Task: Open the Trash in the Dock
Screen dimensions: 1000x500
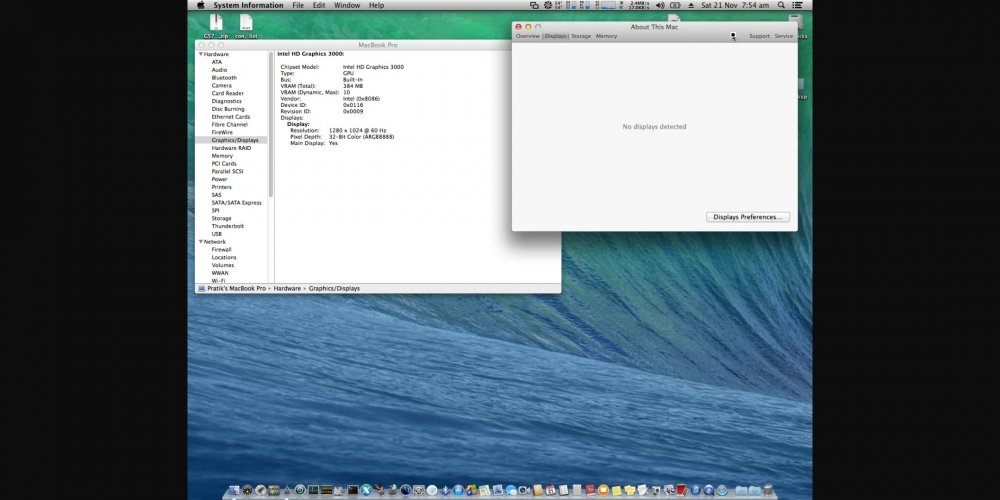Action: pyautogui.click(x=767, y=490)
